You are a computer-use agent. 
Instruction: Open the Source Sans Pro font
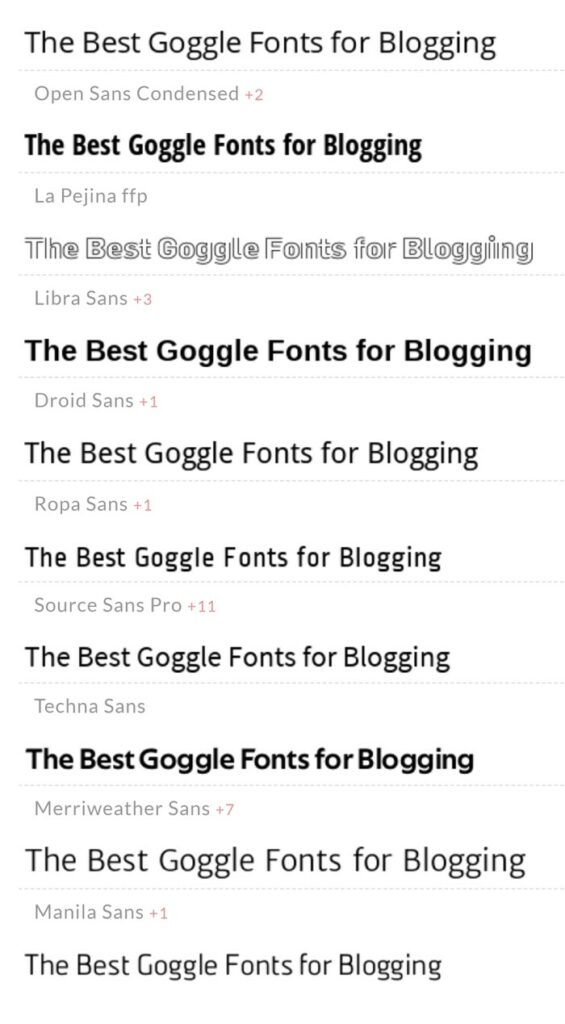click(x=108, y=605)
